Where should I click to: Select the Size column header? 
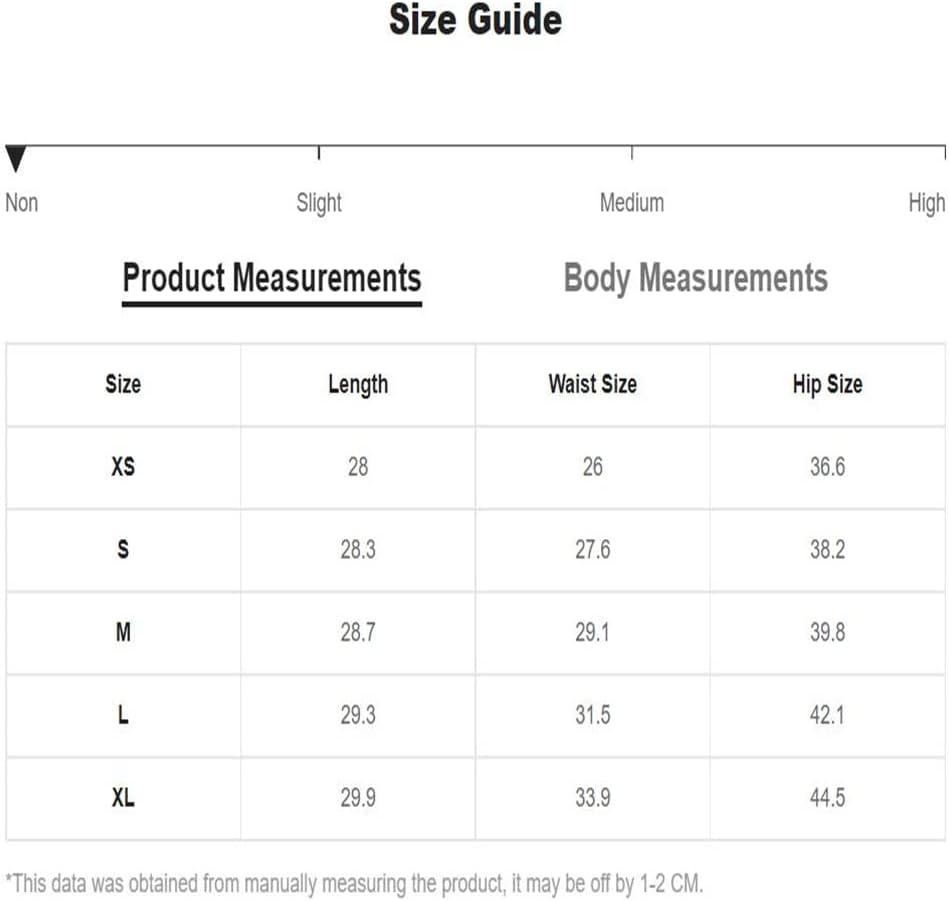[x=123, y=384]
